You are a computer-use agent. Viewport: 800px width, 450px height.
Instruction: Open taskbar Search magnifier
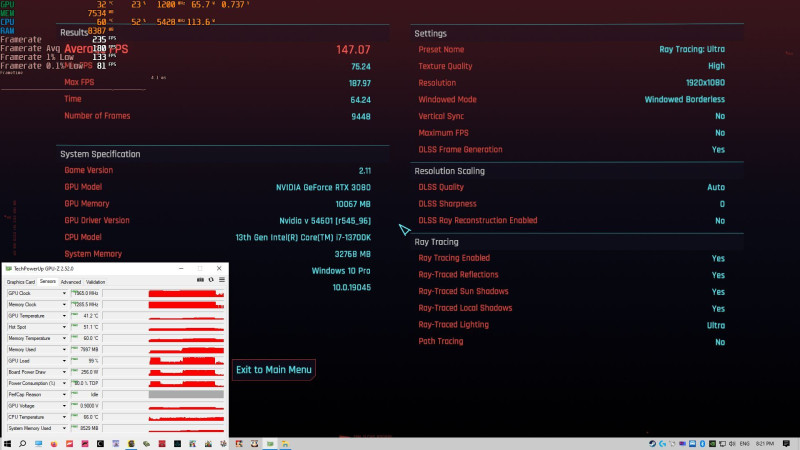coord(22,444)
